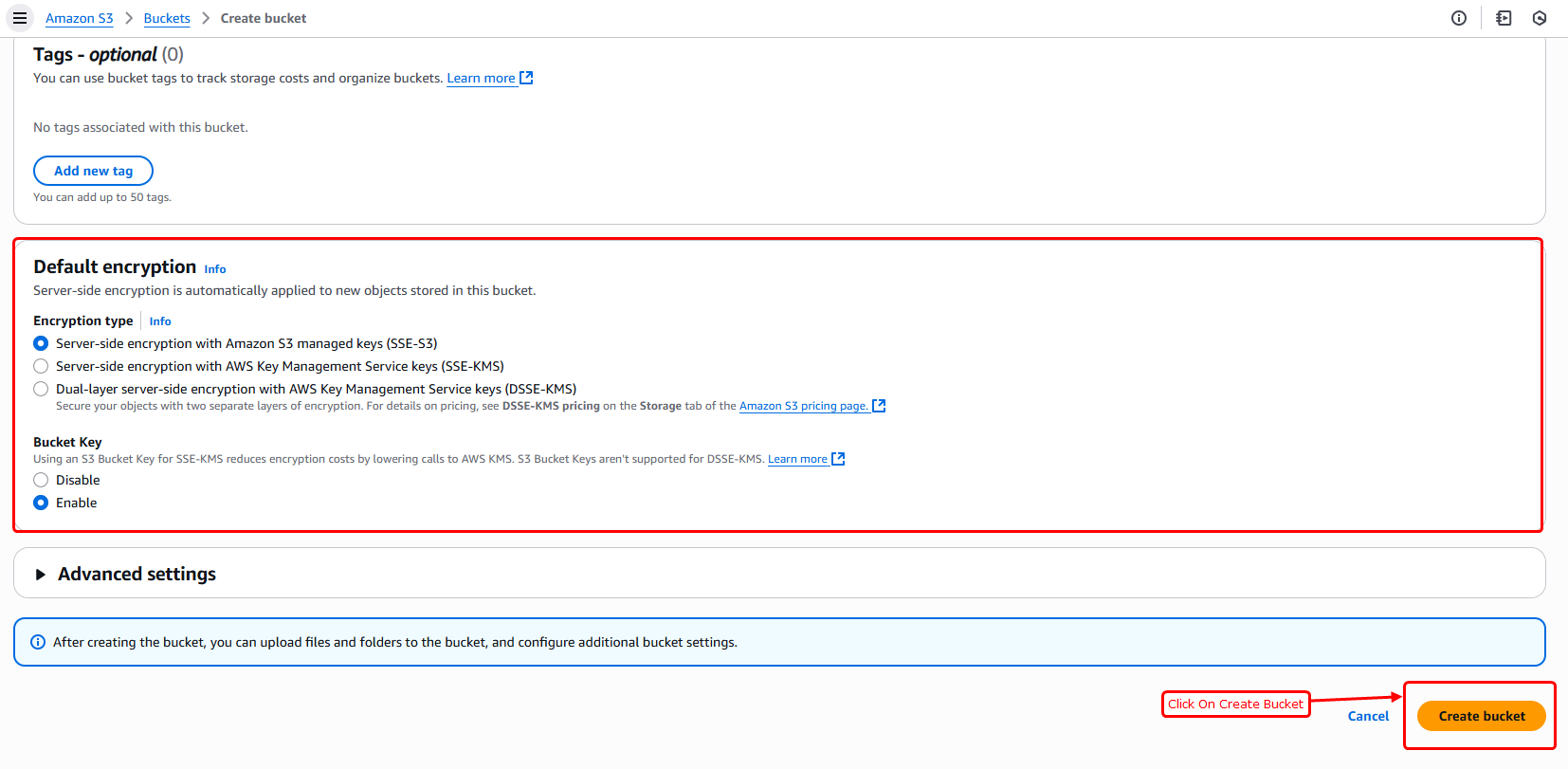Open the Amazon S3 pricing page link

click(x=804, y=406)
